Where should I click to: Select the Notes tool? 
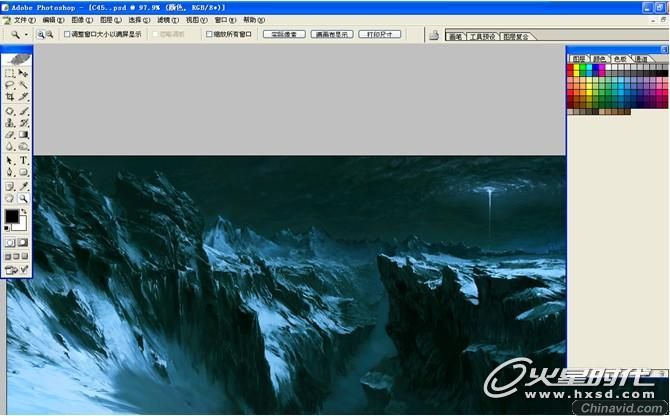click(10, 186)
